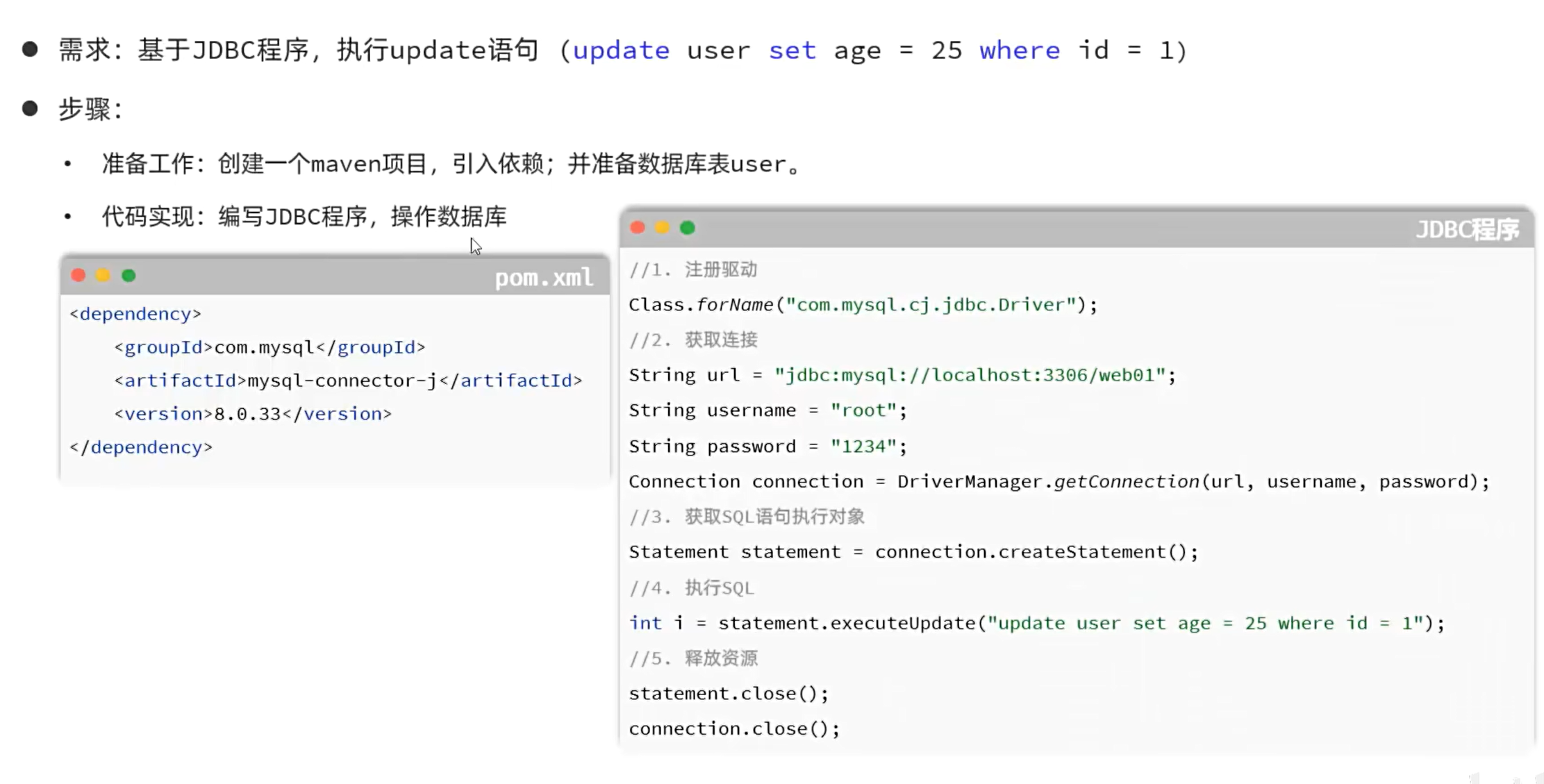
Task: Click yellow dot on pom.xml window
Action: coord(103,276)
